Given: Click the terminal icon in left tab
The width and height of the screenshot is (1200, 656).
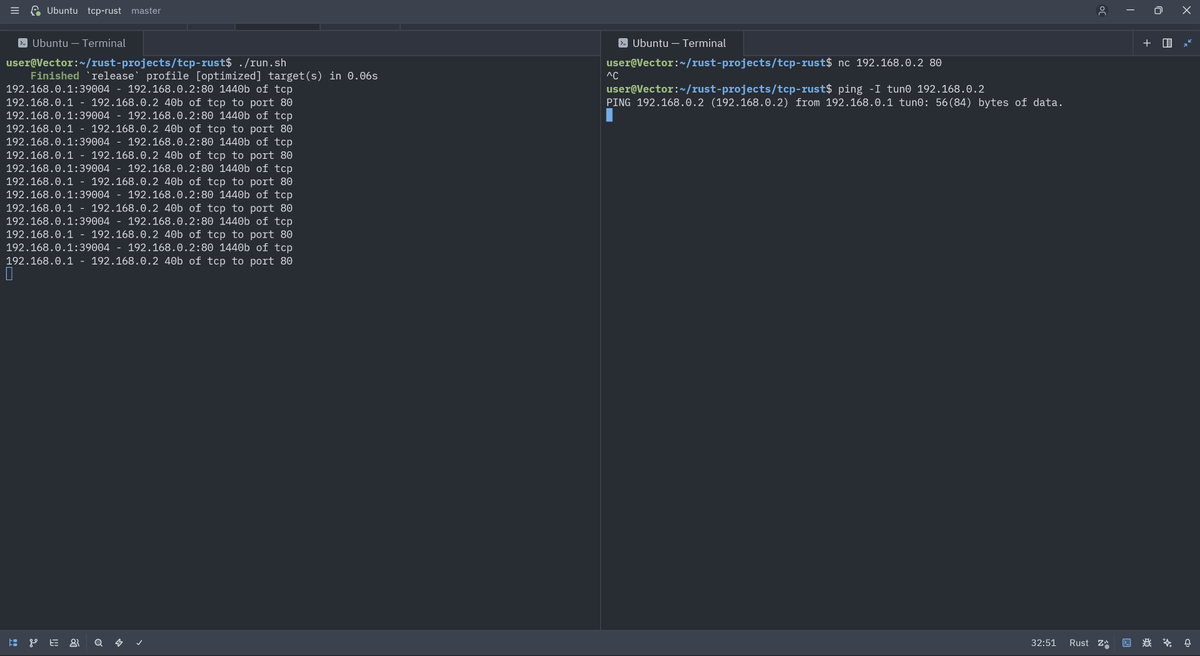Looking at the screenshot, I should [22, 43].
